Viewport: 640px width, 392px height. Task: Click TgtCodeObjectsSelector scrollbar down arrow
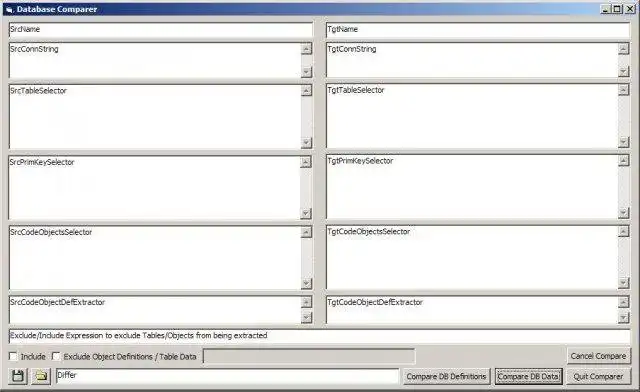click(623, 283)
